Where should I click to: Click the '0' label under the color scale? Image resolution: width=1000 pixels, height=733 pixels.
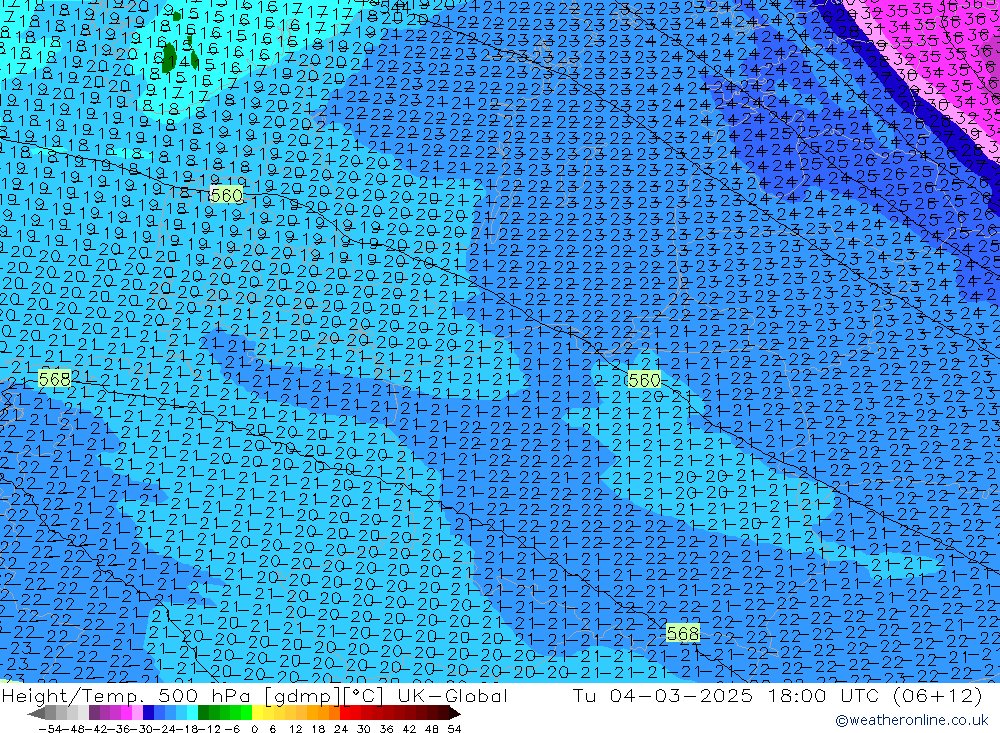point(254,729)
